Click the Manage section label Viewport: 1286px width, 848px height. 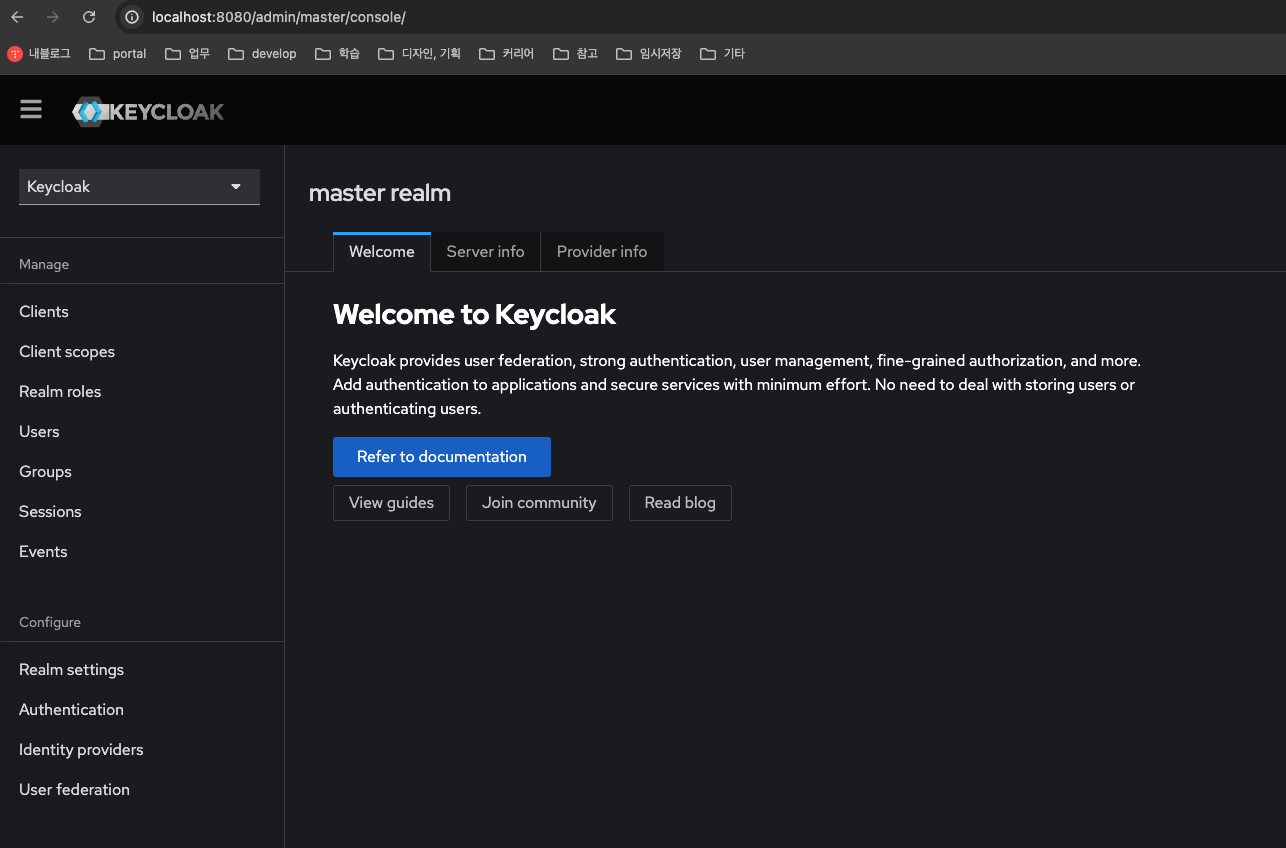pyautogui.click(x=44, y=265)
